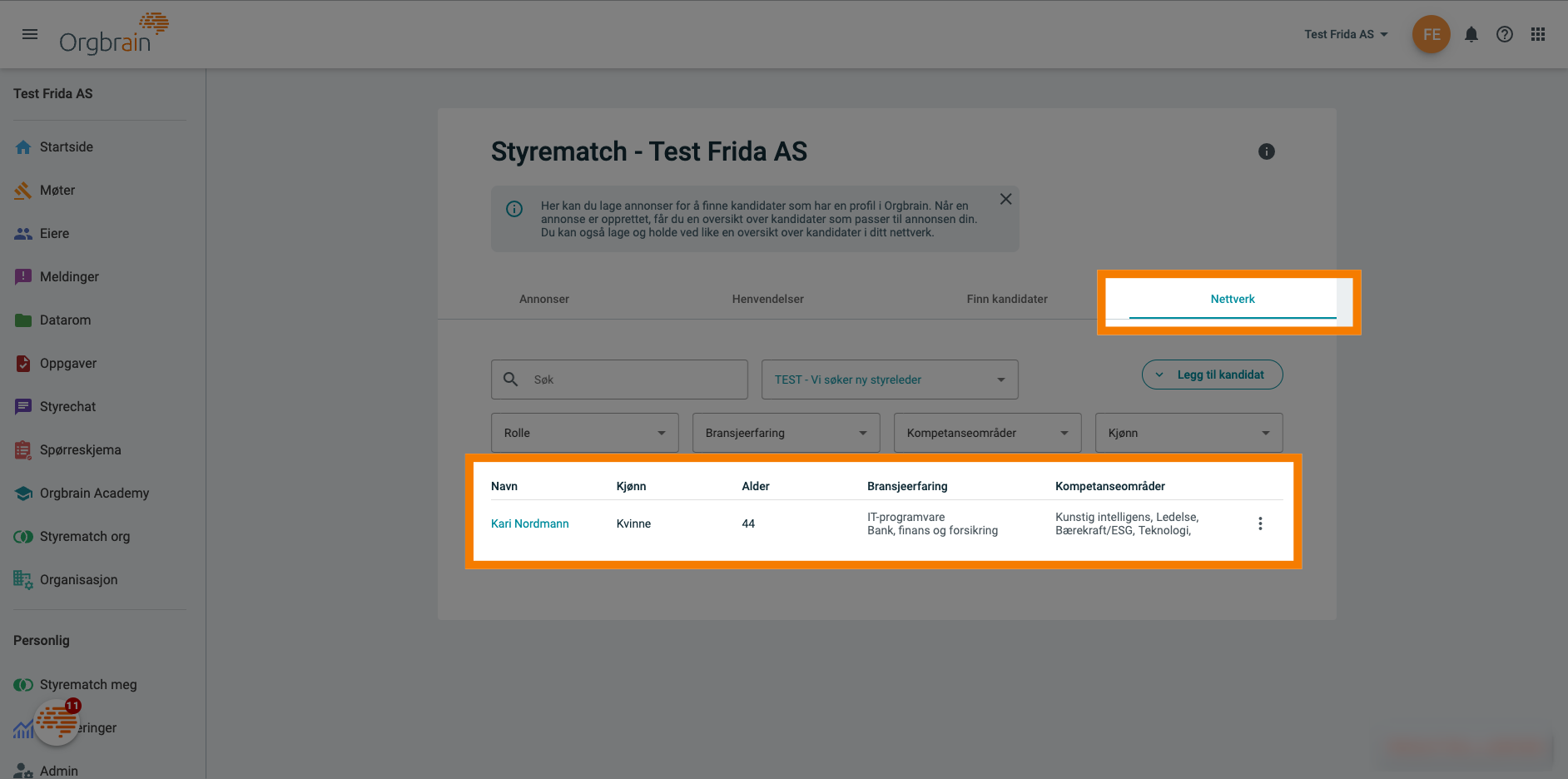Viewport: 1568px width, 779px height.
Task: Click the Bransjeerfaring column header
Action: pyautogui.click(x=907, y=486)
